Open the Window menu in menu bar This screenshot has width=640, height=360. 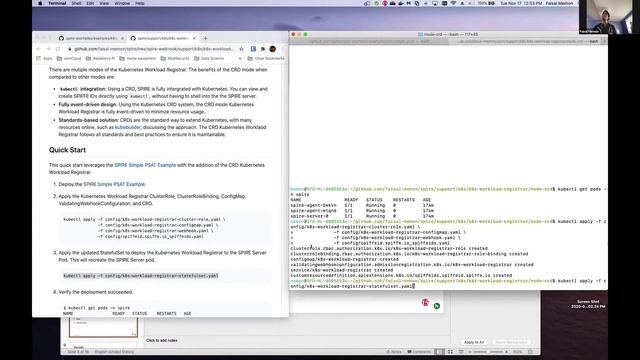point(122,3)
